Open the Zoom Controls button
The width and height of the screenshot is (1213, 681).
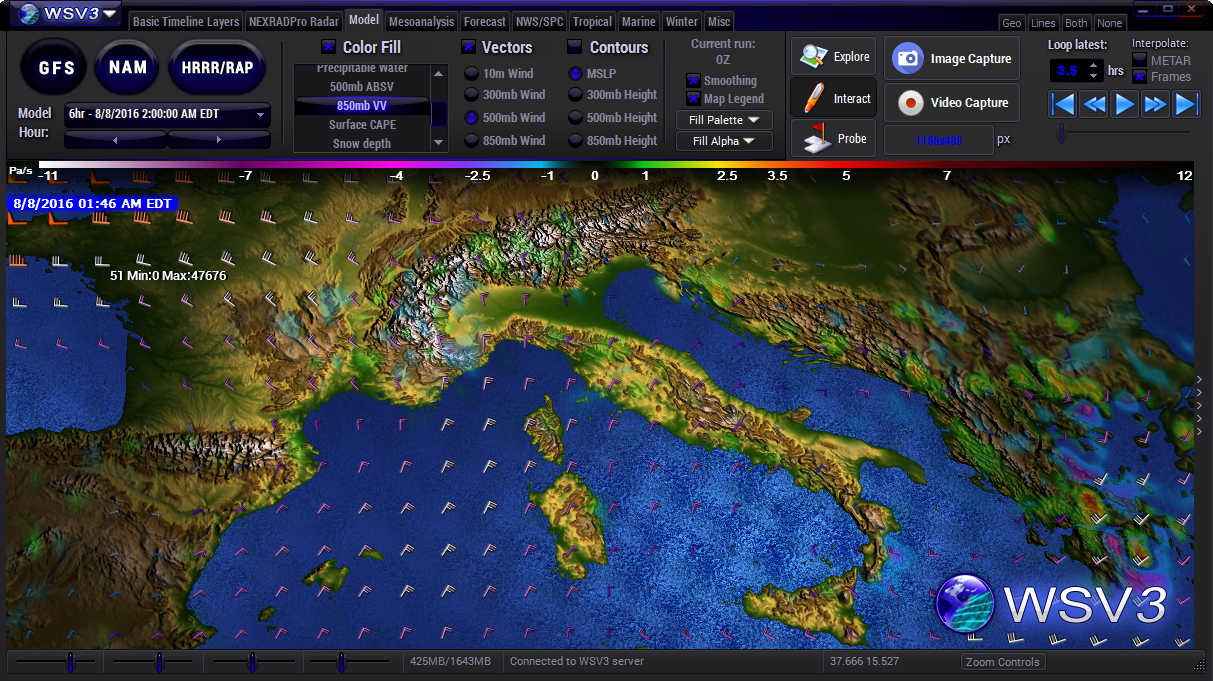(x=1004, y=662)
